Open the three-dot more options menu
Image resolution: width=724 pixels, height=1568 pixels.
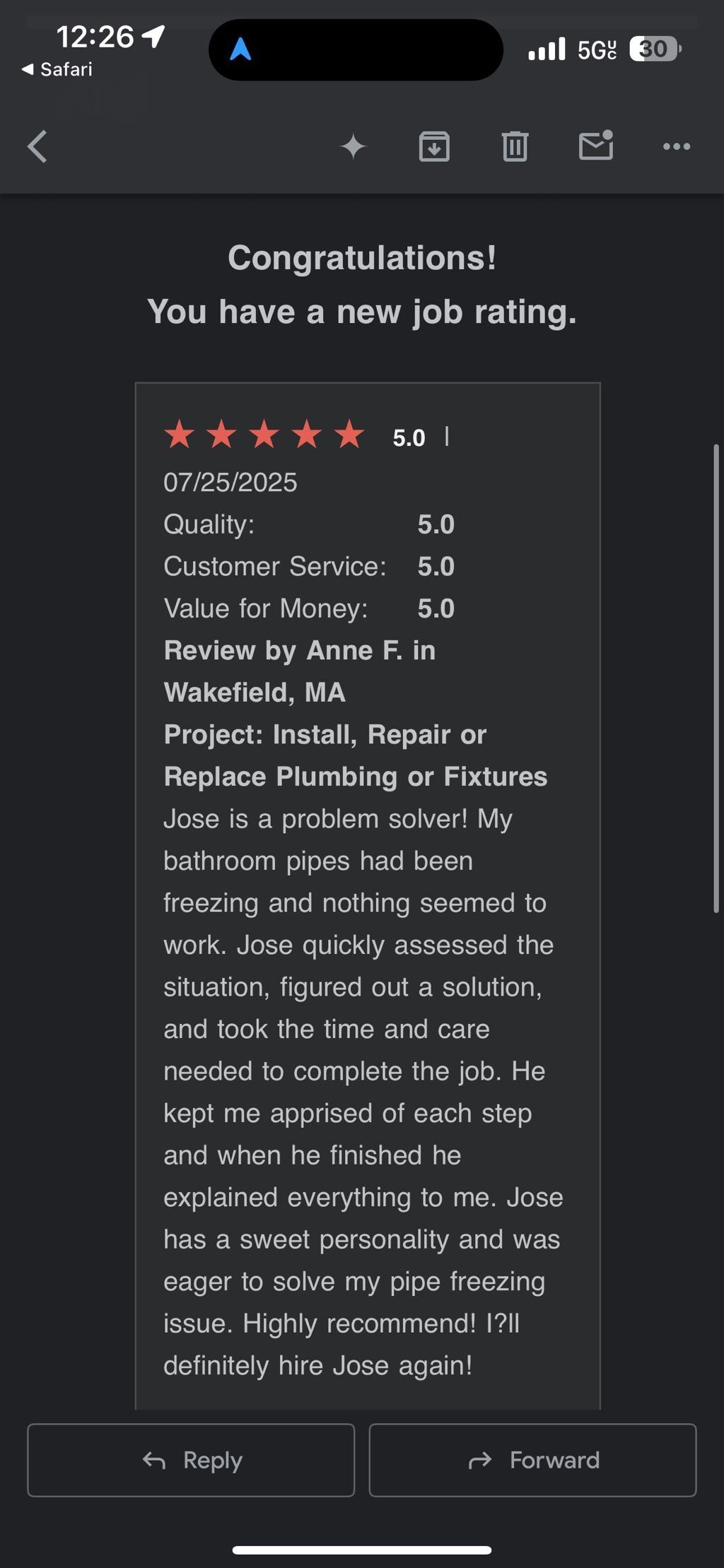click(677, 147)
